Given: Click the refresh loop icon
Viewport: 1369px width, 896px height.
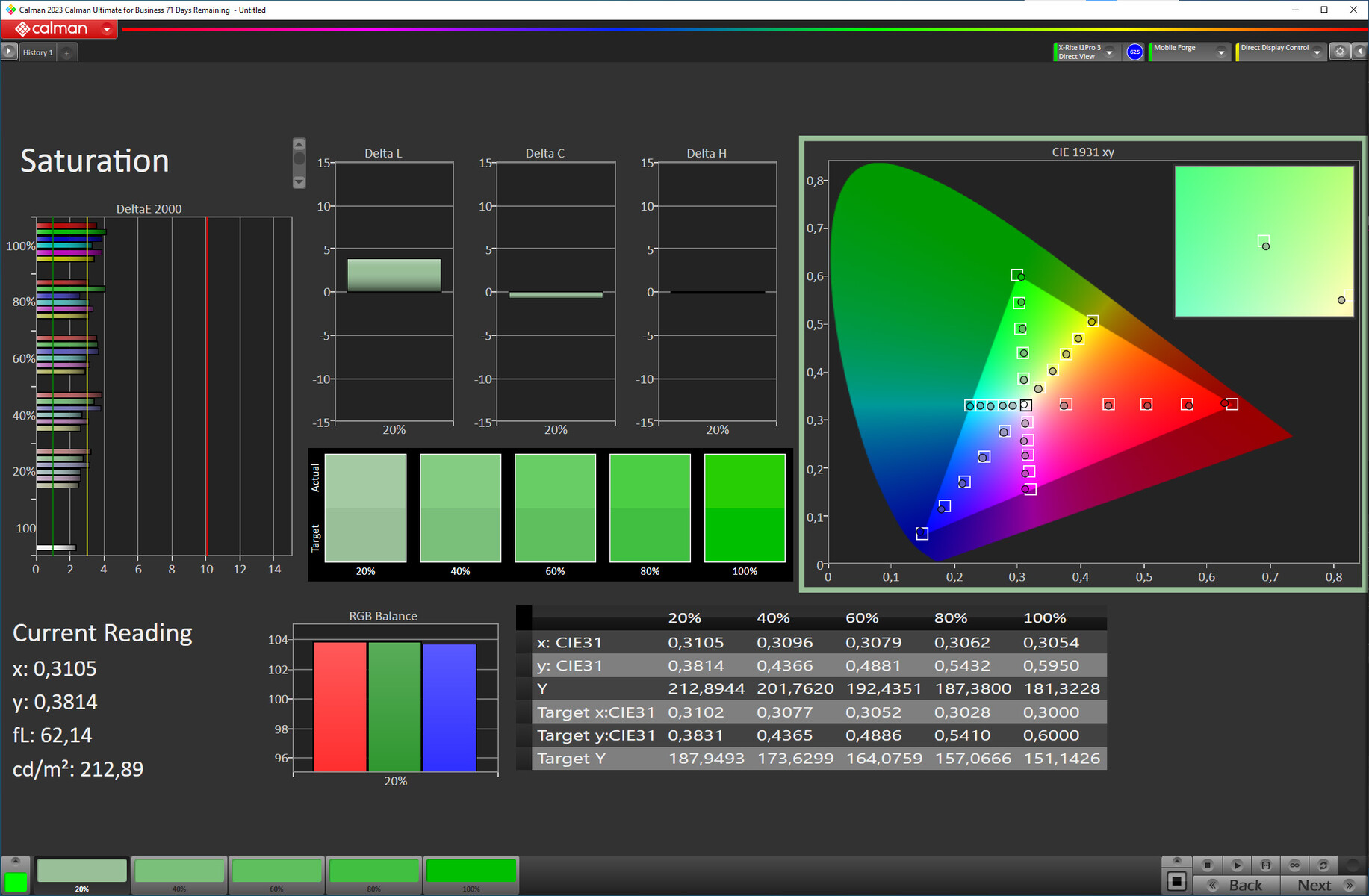Looking at the screenshot, I should pyautogui.click(x=1323, y=865).
